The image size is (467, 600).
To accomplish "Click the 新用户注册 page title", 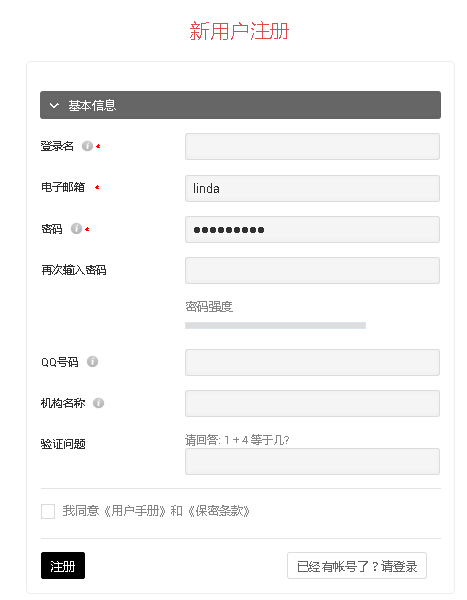I will pos(239,31).
